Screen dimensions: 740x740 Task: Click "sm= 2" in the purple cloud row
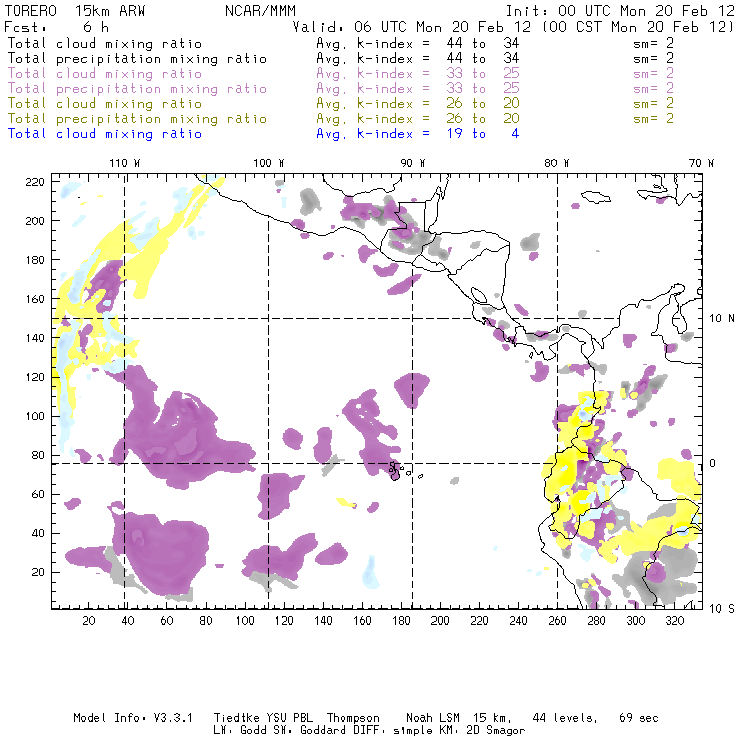(653, 74)
